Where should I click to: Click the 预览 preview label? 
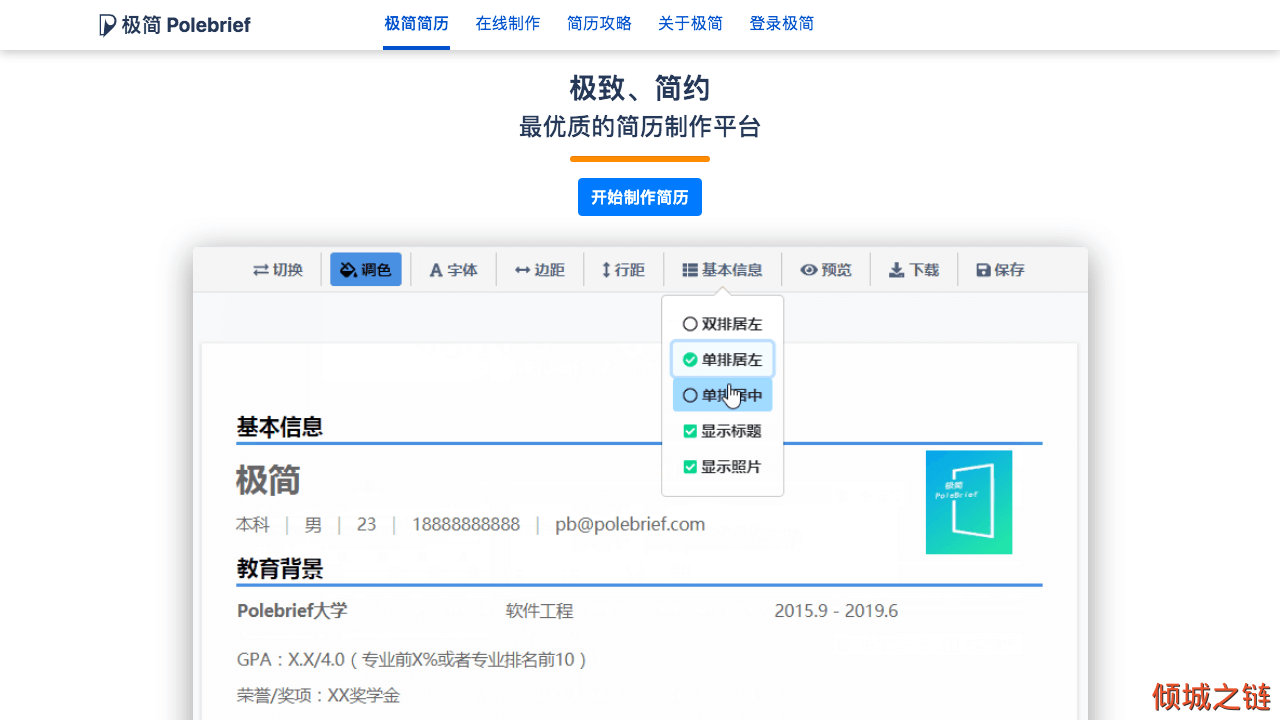pyautogui.click(x=837, y=270)
